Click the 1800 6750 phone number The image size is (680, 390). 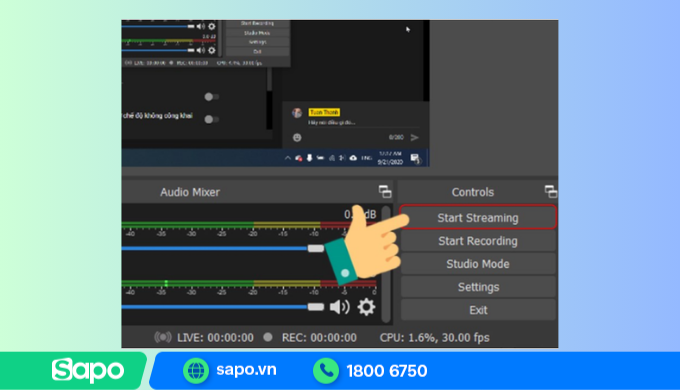pyautogui.click(x=387, y=371)
